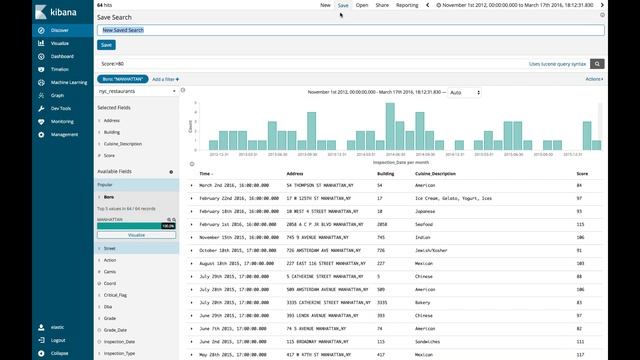Click the Logout icon

tap(41, 340)
